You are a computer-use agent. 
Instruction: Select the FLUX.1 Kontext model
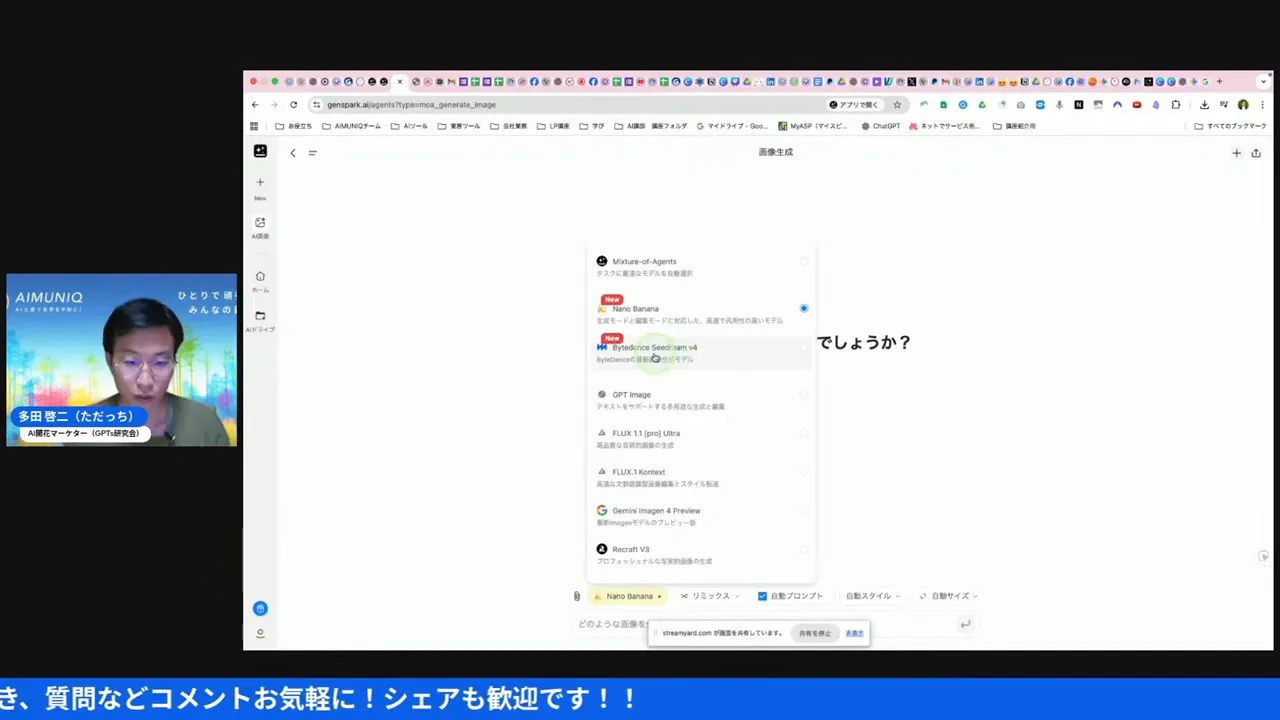click(700, 477)
